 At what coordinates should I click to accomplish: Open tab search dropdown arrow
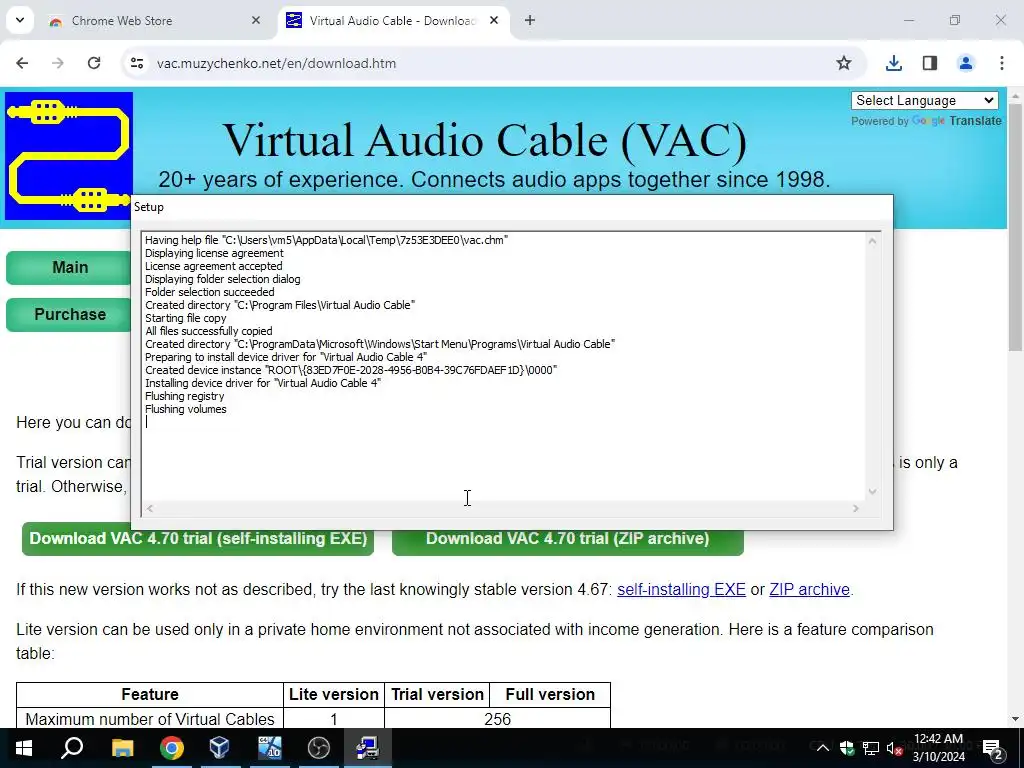(x=20, y=20)
